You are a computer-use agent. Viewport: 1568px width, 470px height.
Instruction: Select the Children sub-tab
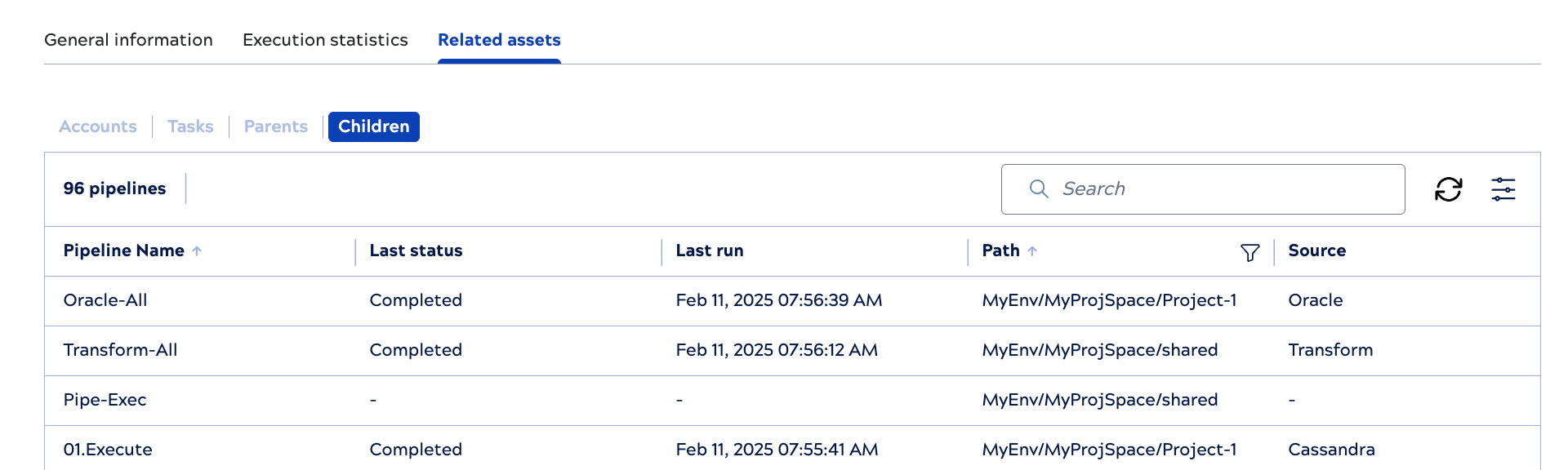tap(374, 126)
